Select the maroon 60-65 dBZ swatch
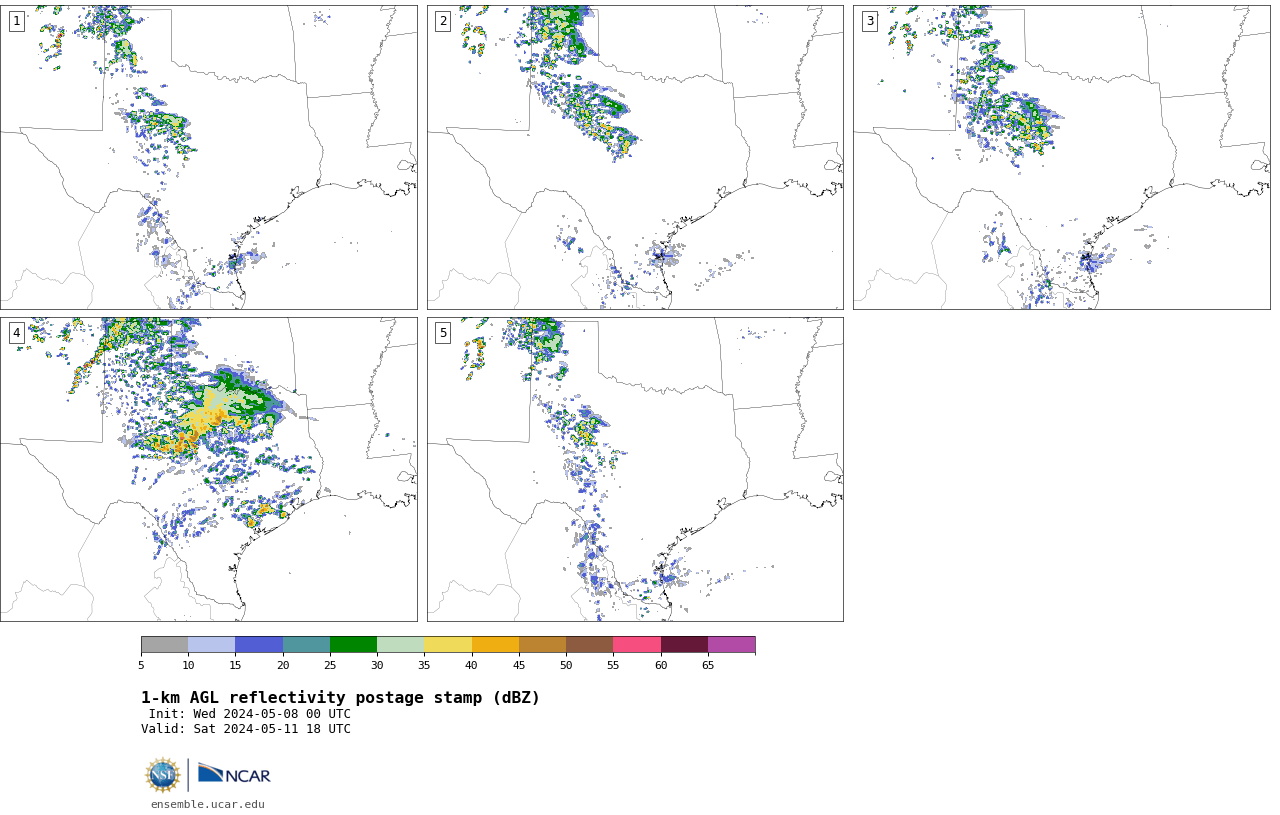Screen dimensions: 1280x815 (684, 644)
